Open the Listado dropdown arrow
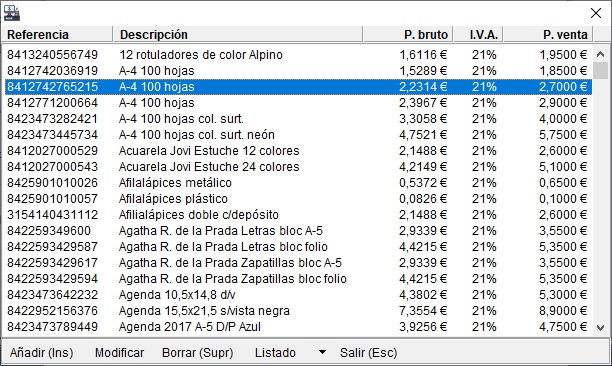This screenshot has height=366, width=612. point(322,352)
